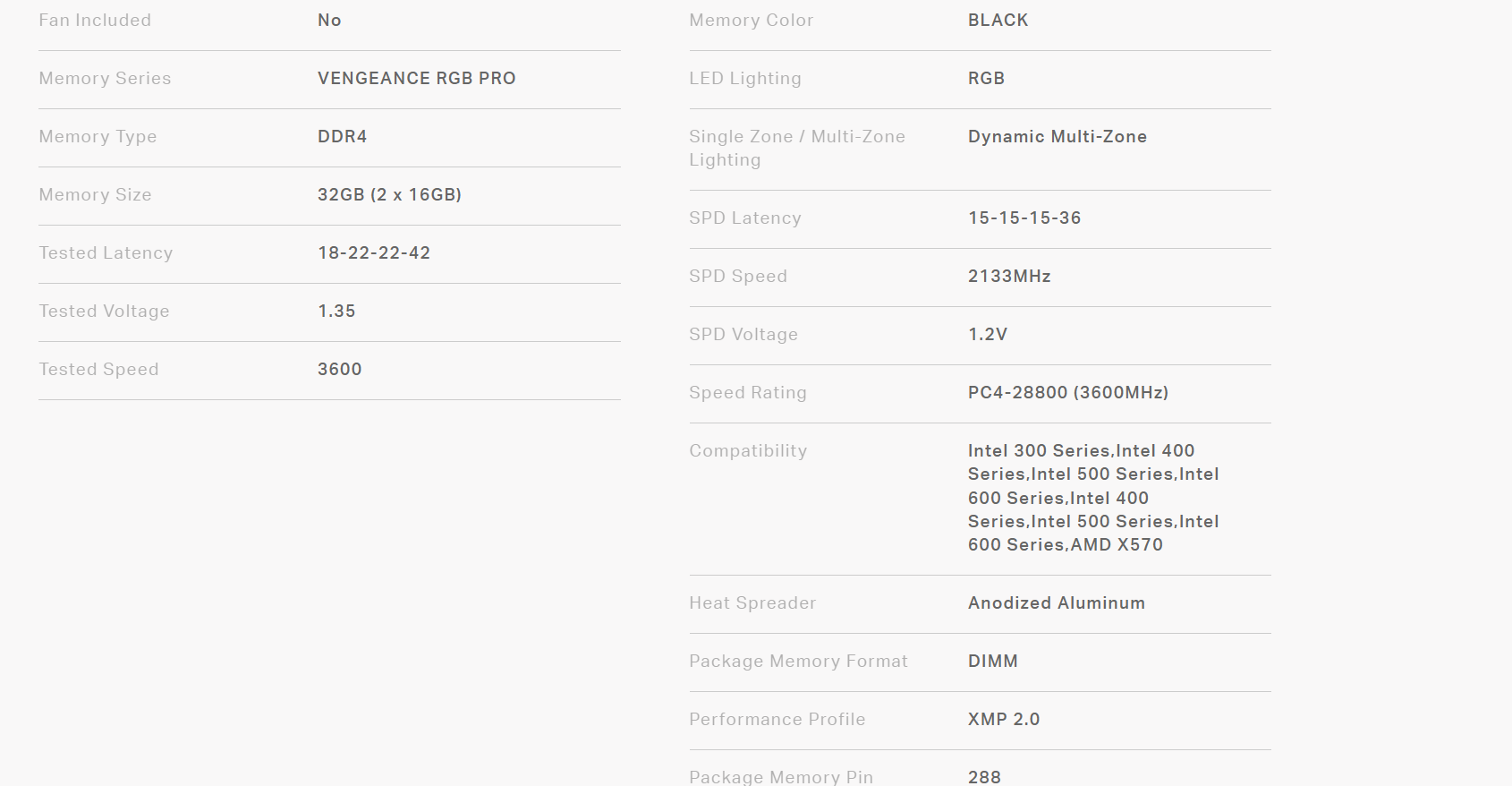1512x786 pixels.
Task: Click the PC4-28800 (3600MHz) speed rating
Action: tap(1067, 393)
